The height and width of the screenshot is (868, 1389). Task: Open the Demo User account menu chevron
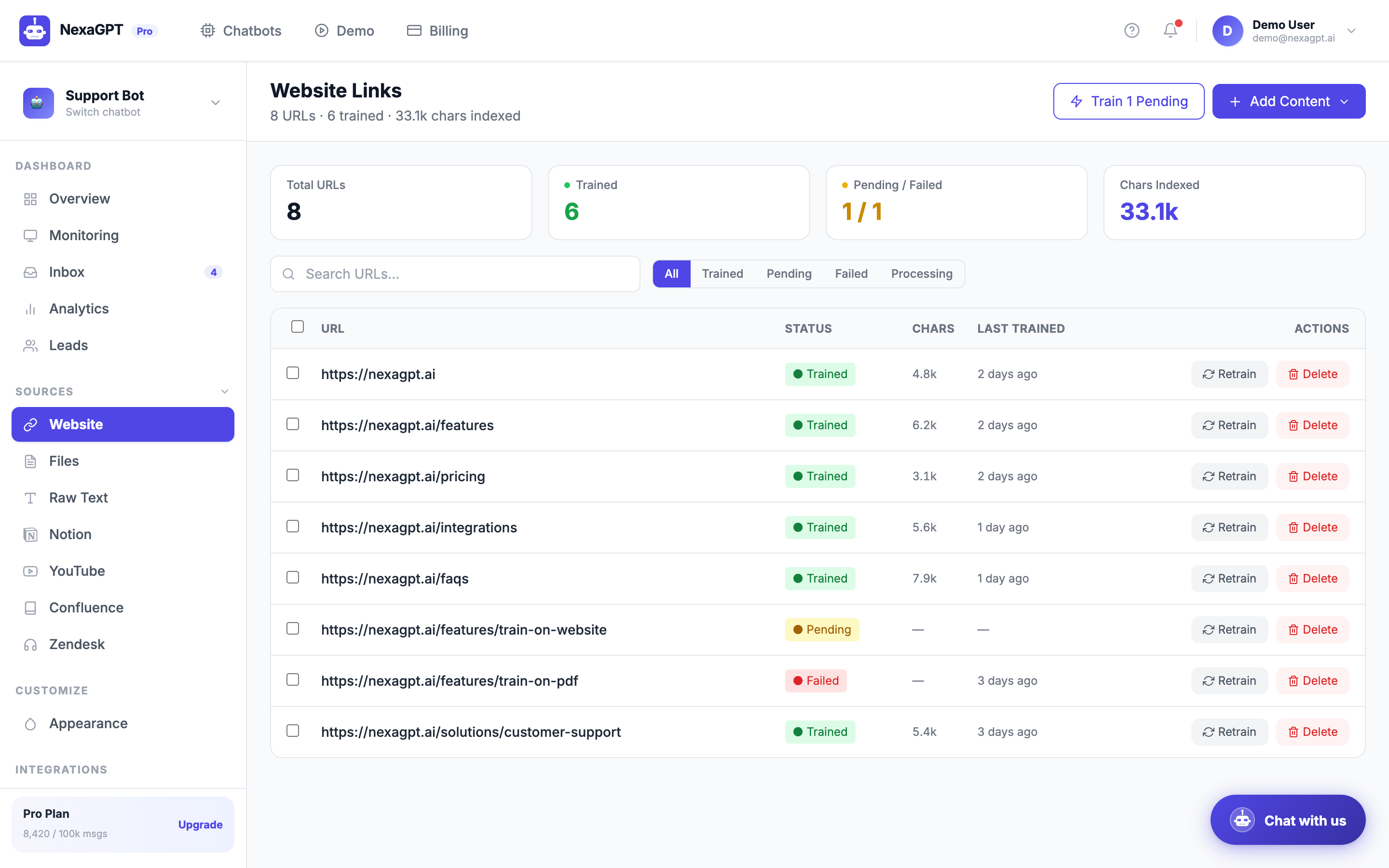[1351, 31]
